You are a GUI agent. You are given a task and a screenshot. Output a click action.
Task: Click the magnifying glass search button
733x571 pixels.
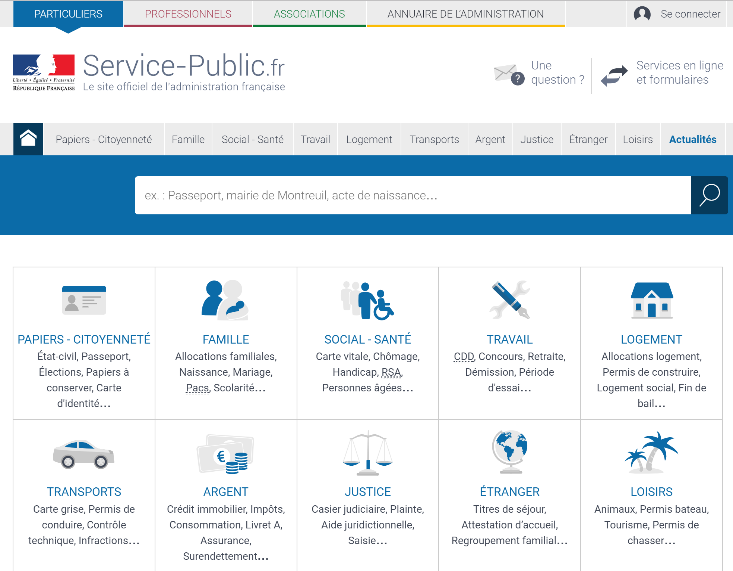tap(709, 195)
